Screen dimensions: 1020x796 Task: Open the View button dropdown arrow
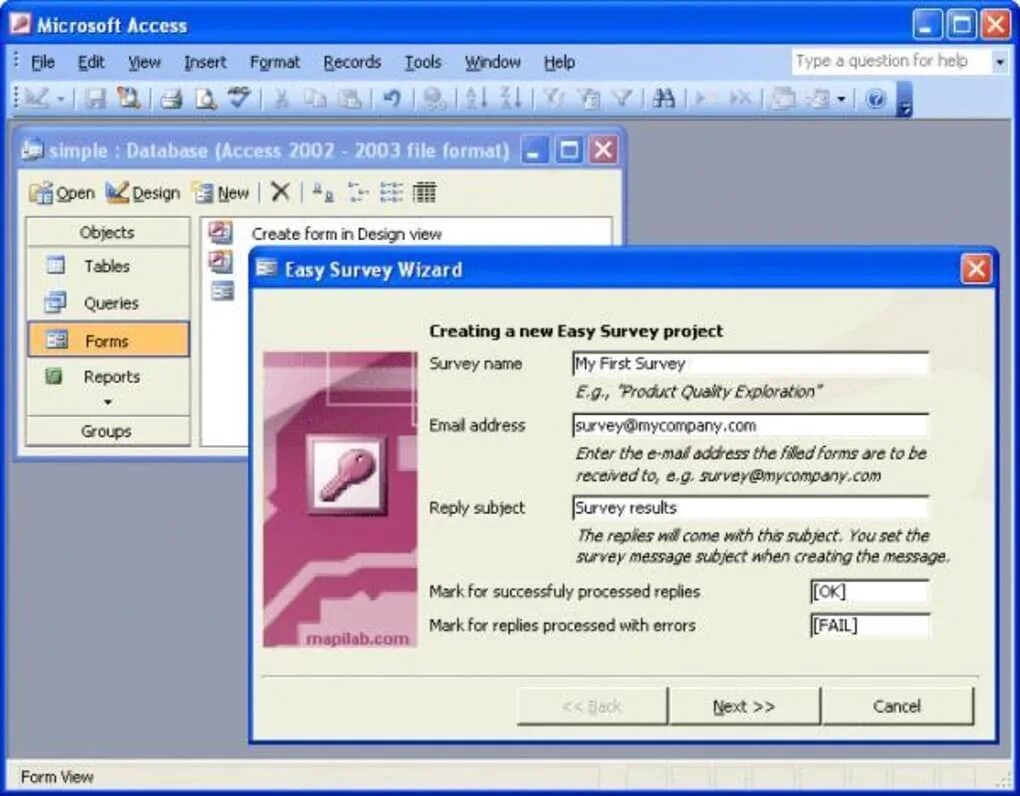coord(60,100)
